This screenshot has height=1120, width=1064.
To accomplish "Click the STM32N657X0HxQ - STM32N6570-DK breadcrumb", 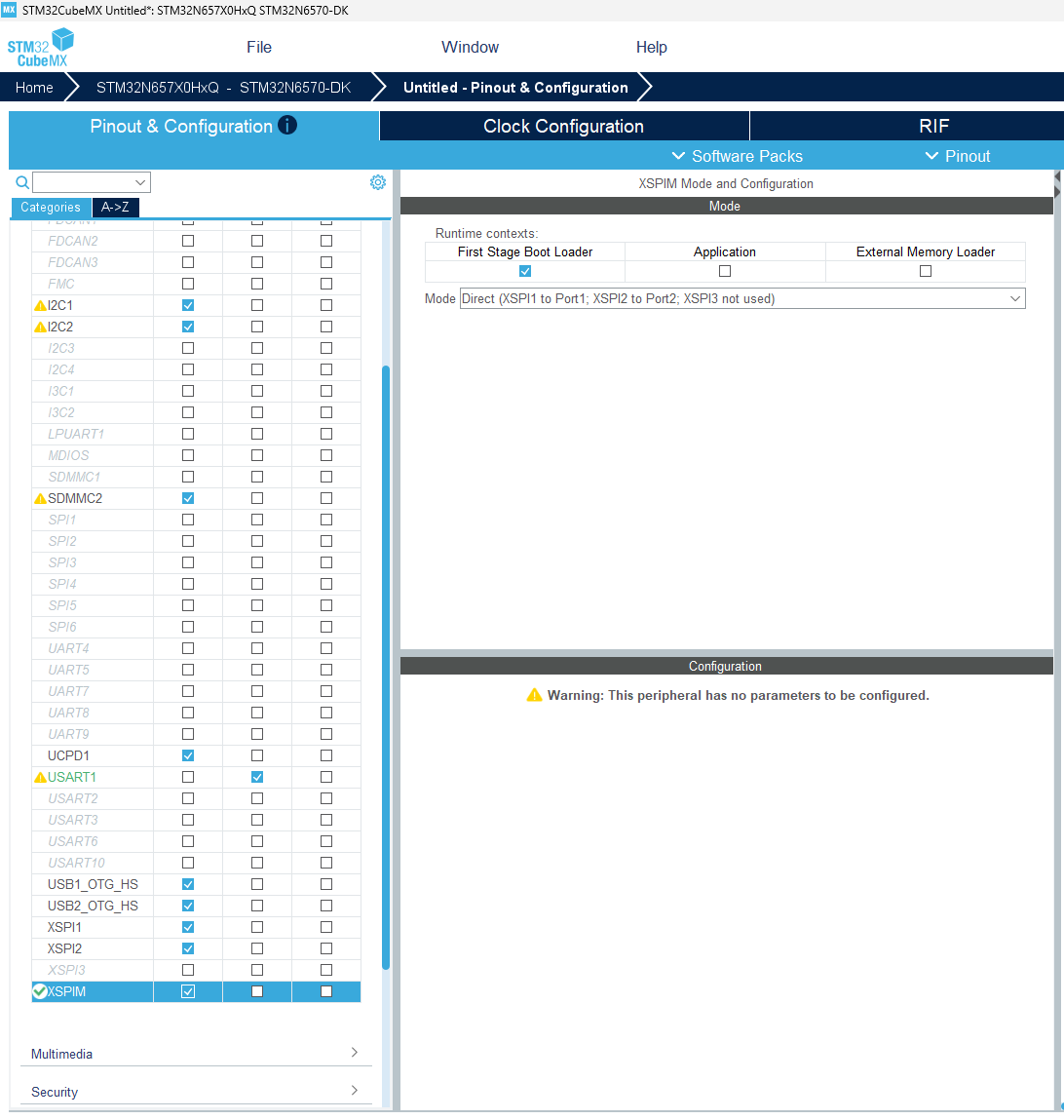I will (223, 87).
